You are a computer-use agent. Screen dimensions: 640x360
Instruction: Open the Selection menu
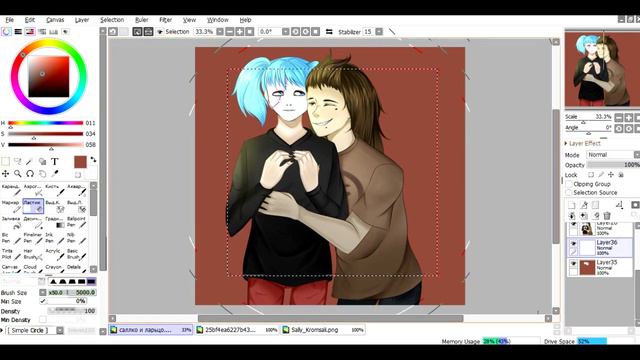(x=112, y=20)
